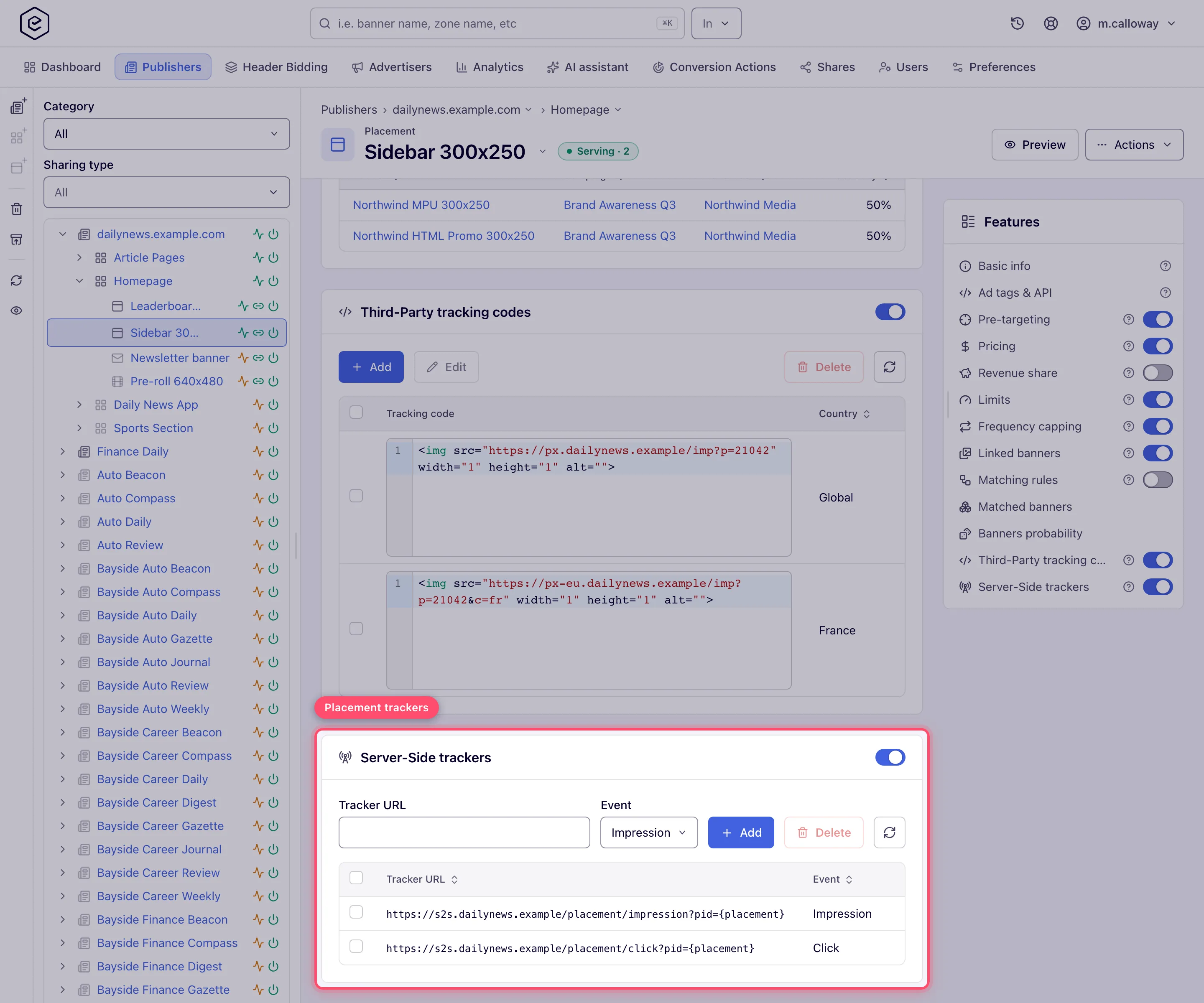Viewport: 1204px width, 1003px height.
Task: Open Northwind MPU 300x250 banner link
Action: pyautogui.click(x=421, y=205)
